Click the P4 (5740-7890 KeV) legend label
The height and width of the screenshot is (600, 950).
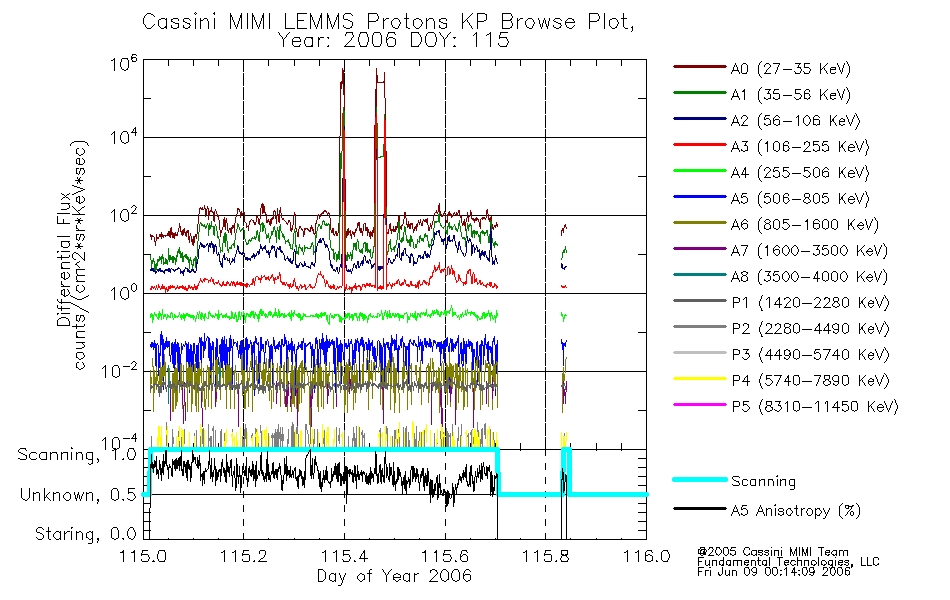click(810, 381)
